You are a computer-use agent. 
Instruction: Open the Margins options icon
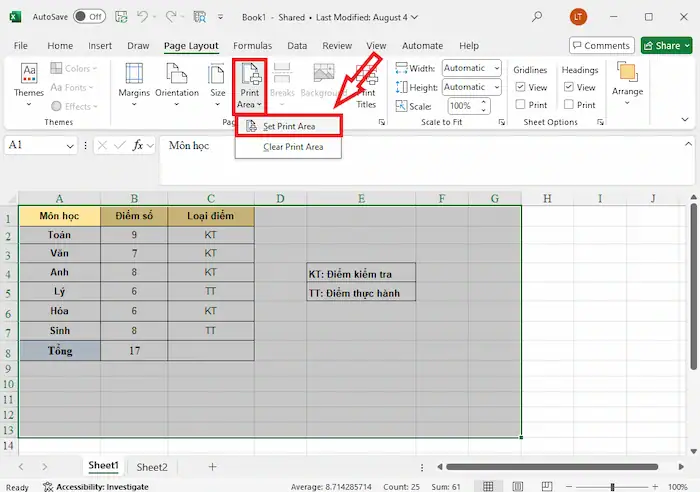click(134, 80)
